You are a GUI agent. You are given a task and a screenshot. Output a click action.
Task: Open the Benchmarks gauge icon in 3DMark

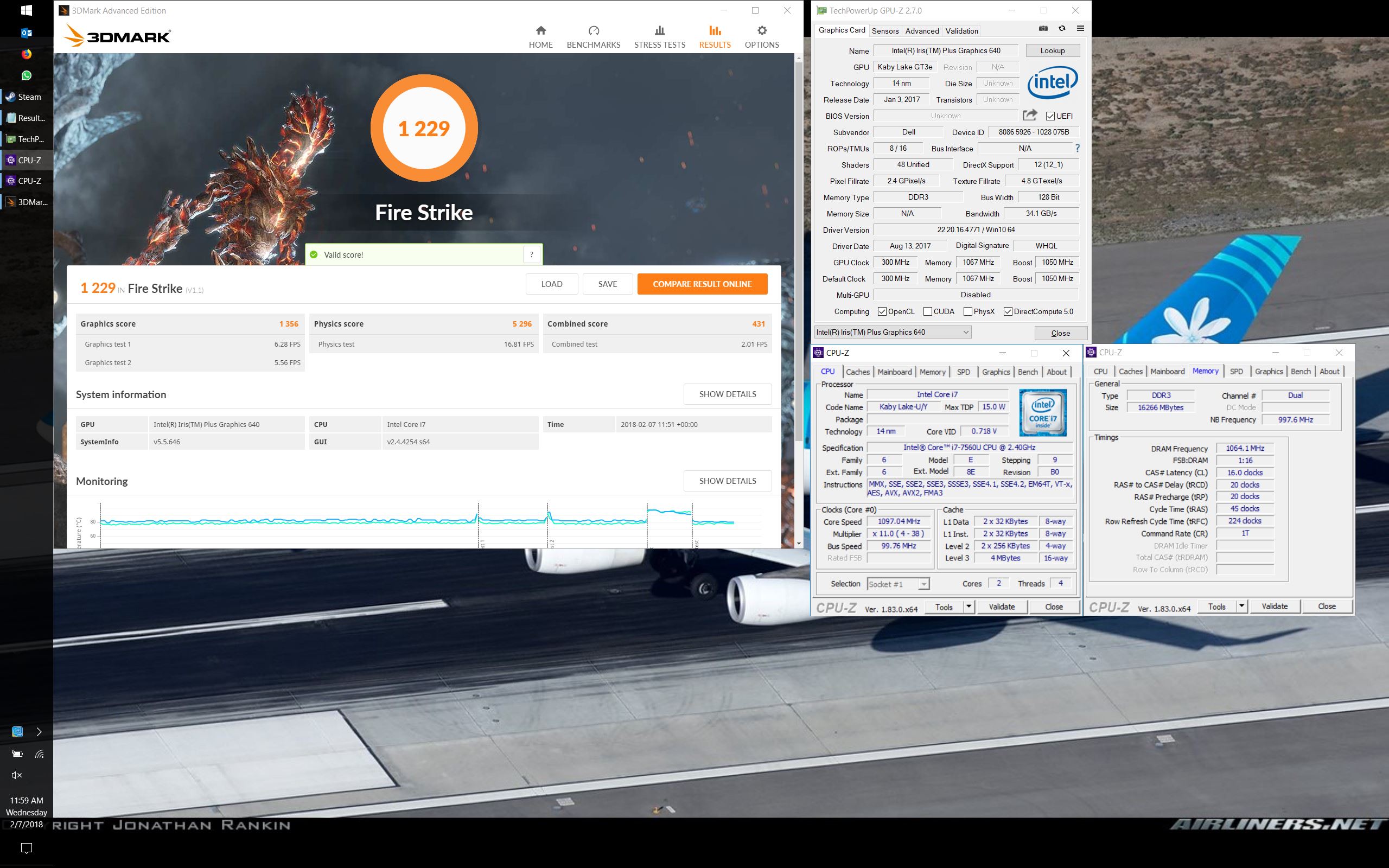point(594,30)
